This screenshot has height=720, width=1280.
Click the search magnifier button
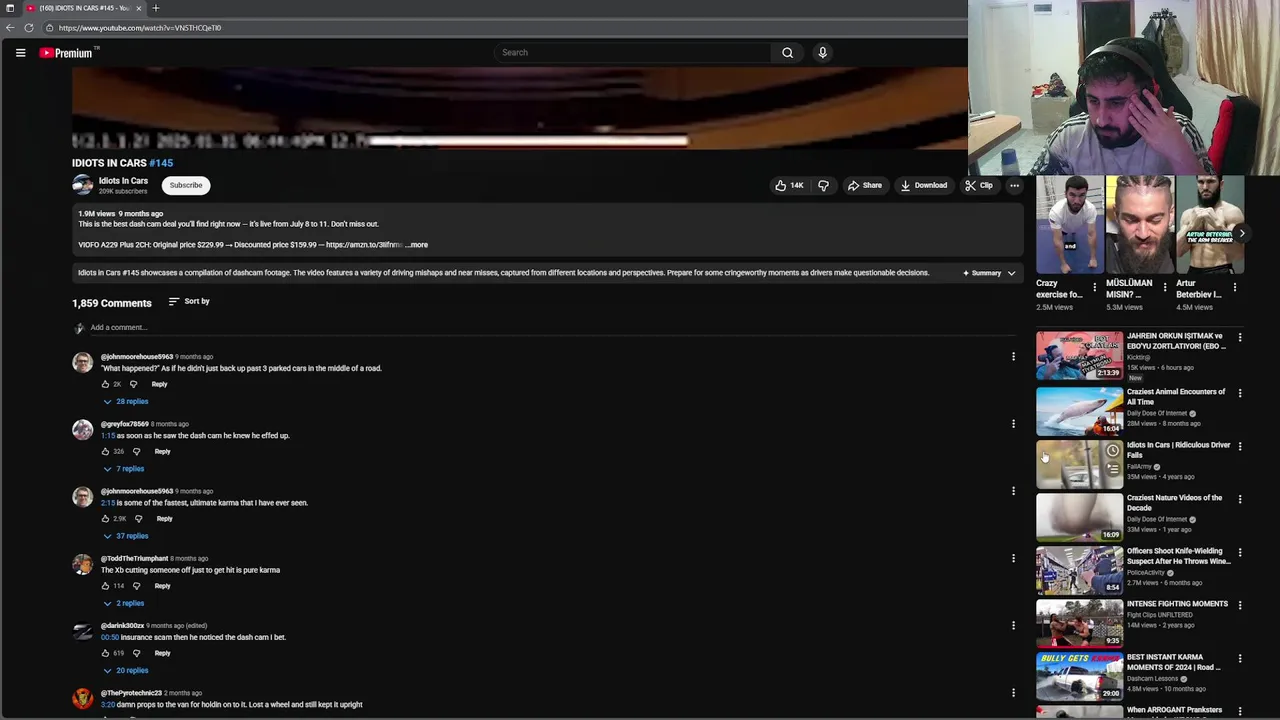(787, 52)
